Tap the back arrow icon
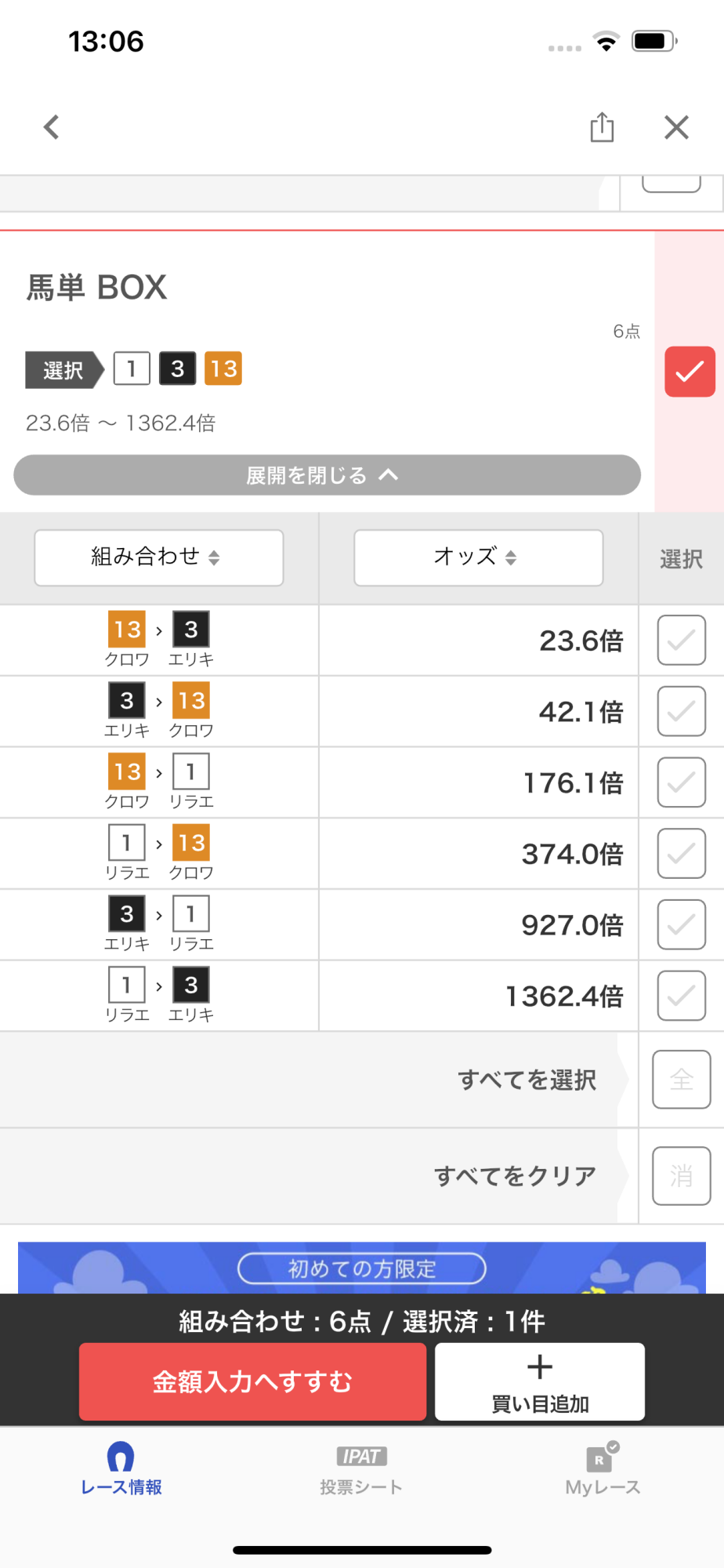 tap(52, 127)
